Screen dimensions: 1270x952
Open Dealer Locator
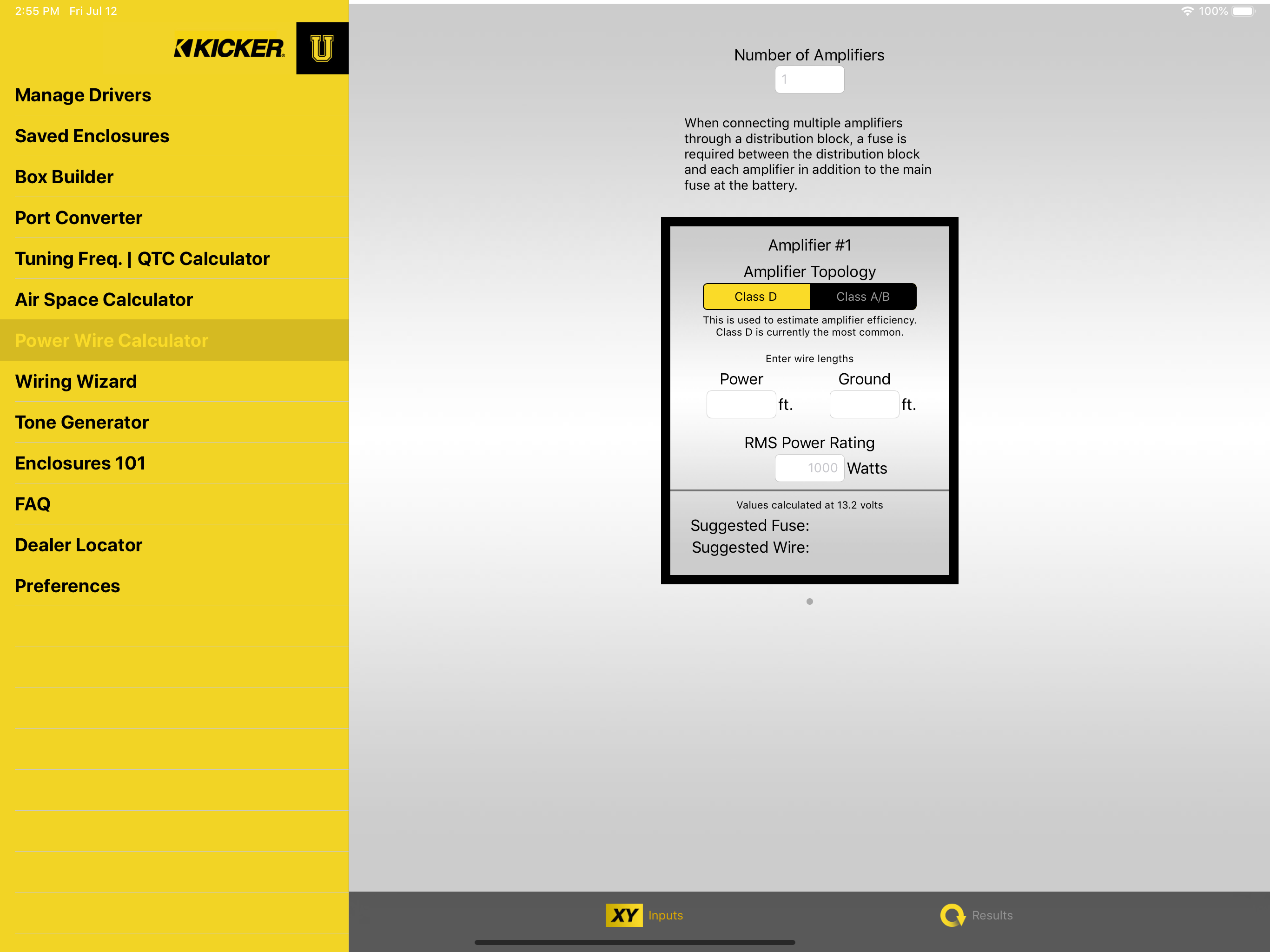tap(174, 545)
